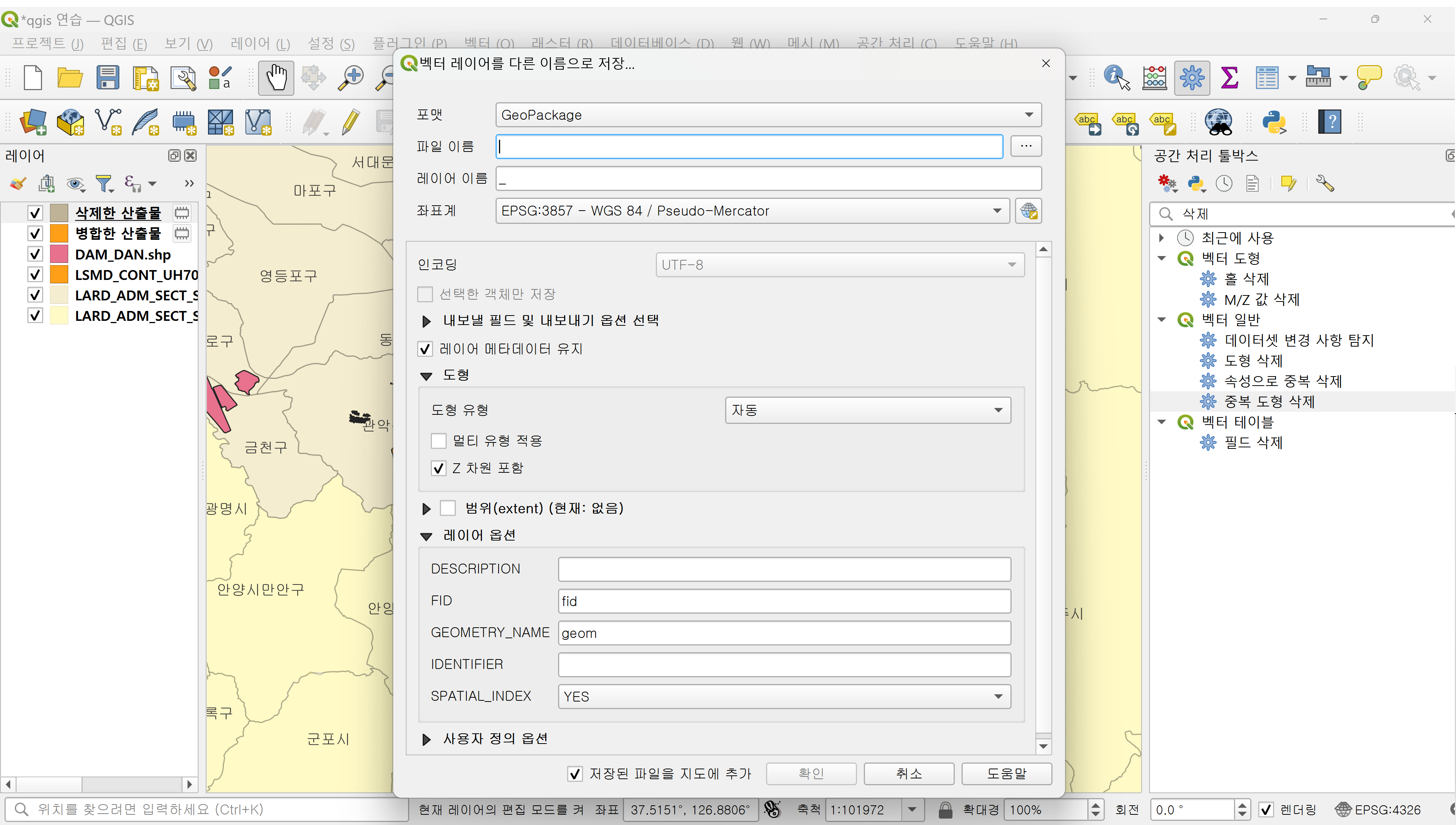Toggle 저장된 파일을 지도에 추가 checkbox
The image size is (1456, 825).
(575, 773)
